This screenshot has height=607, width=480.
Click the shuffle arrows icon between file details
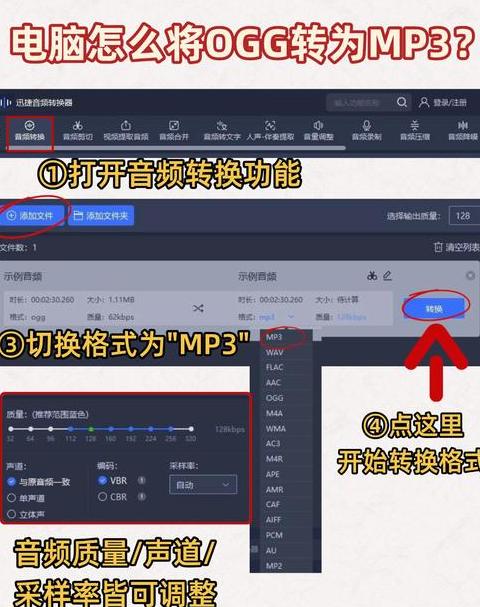pyautogui.click(x=198, y=308)
